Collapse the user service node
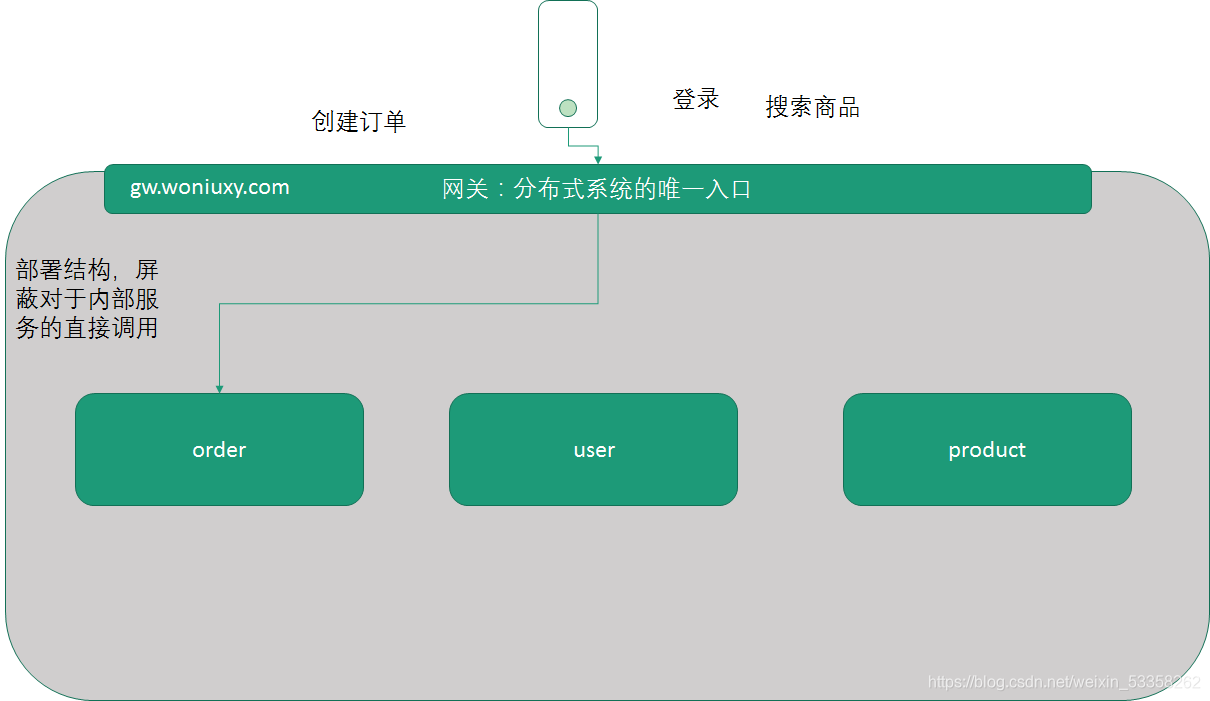 tap(593, 449)
